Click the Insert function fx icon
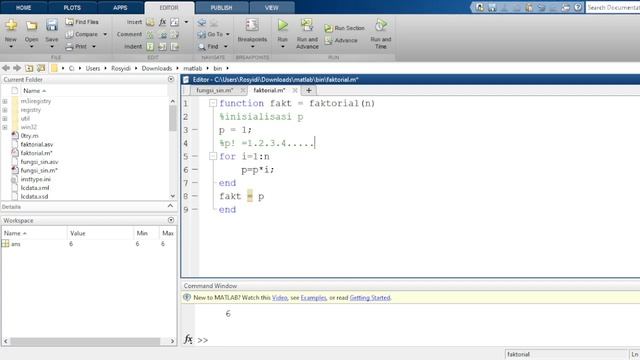 [x=162, y=22]
